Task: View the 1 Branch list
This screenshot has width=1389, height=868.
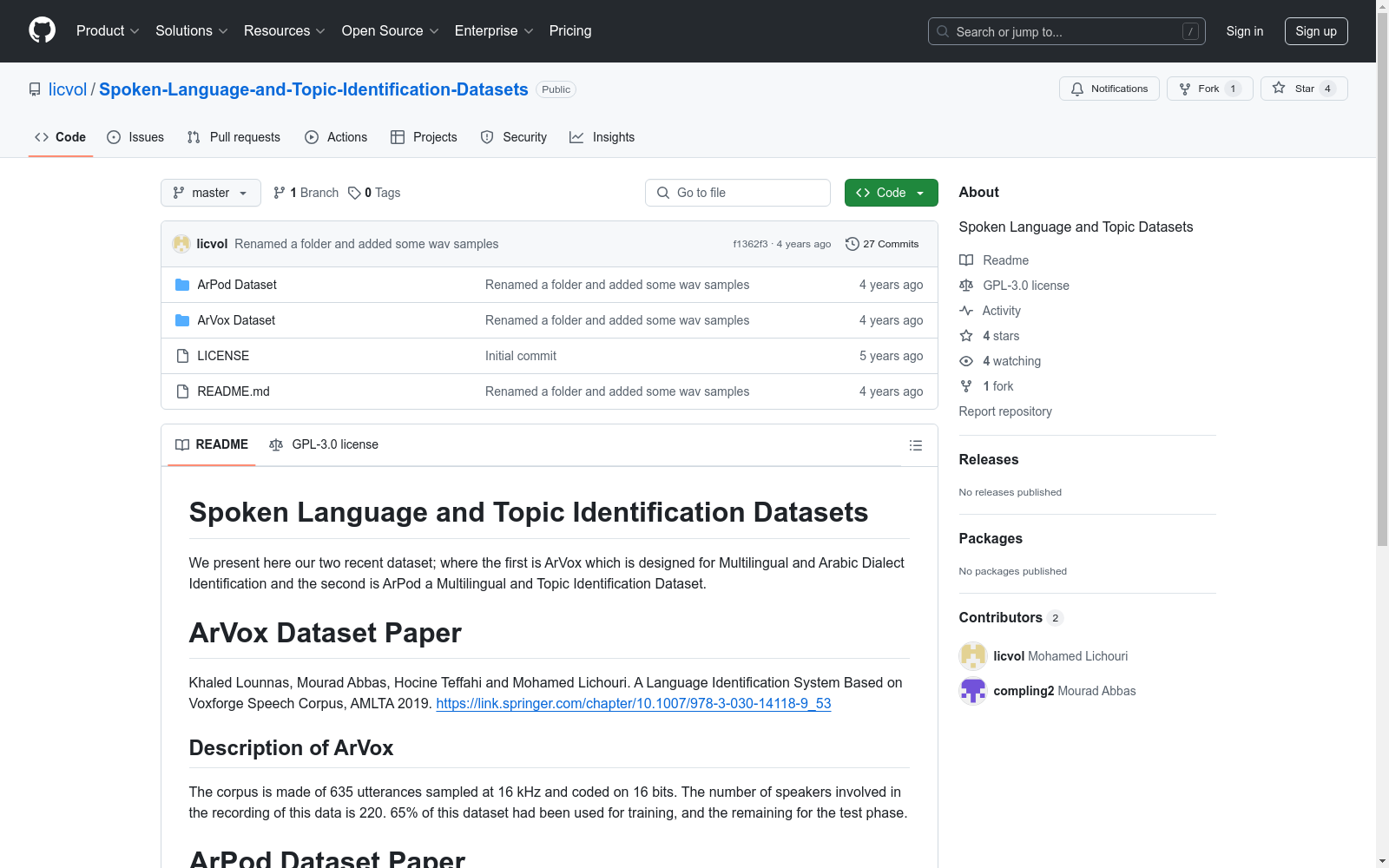Action: (x=306, y=193)
